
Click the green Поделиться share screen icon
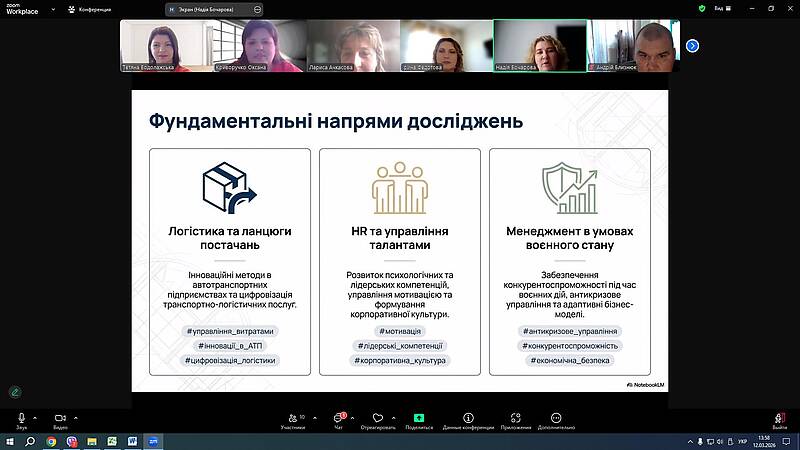(419, 418)
